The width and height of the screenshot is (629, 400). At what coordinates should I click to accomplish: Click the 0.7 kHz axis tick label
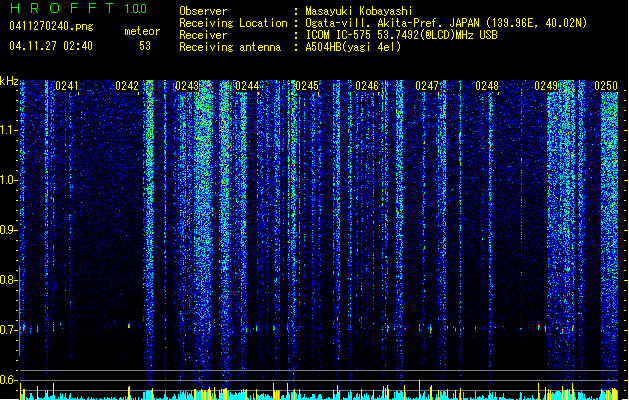point(8,330)
